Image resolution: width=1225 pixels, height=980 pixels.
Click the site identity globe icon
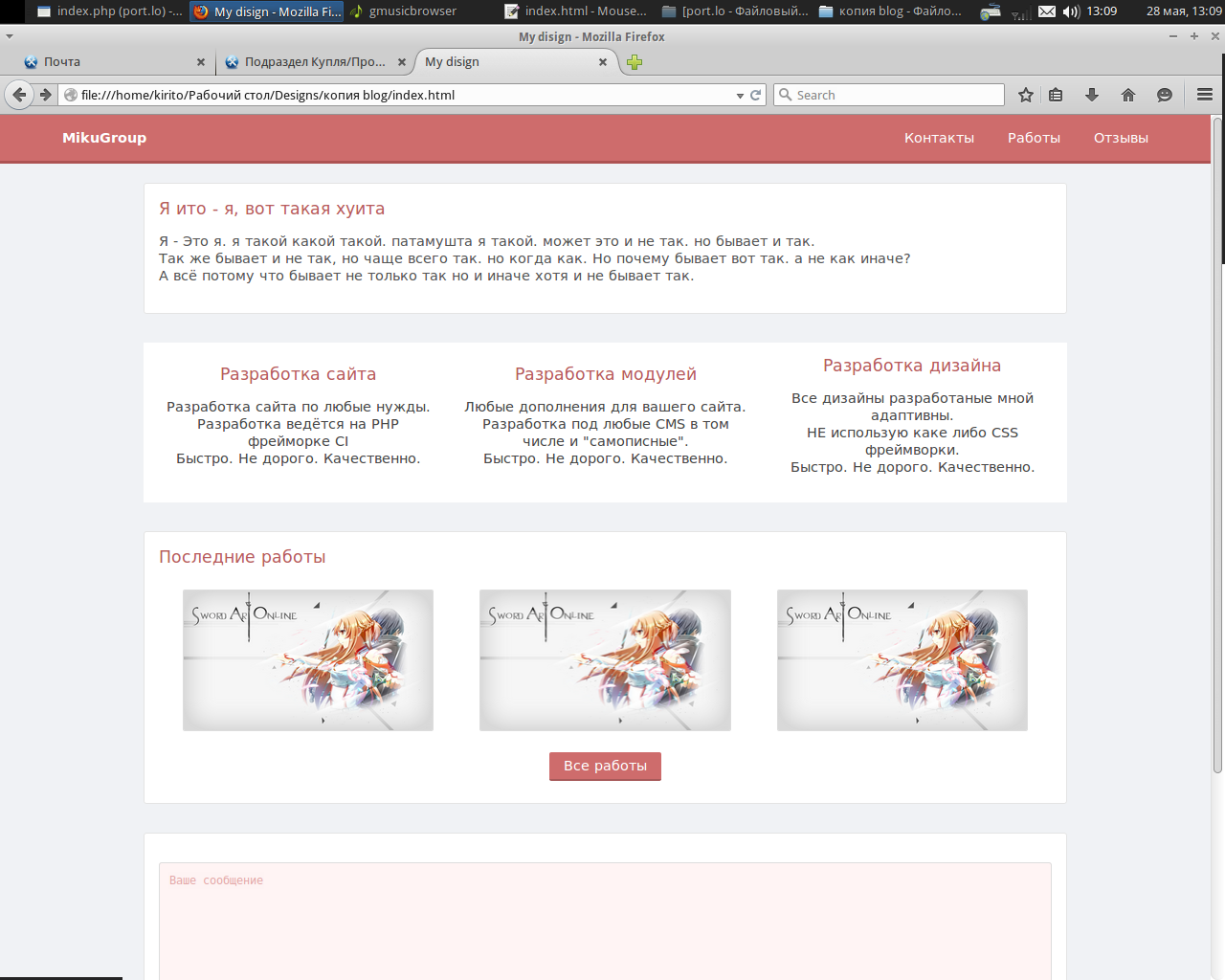[71, 95]
